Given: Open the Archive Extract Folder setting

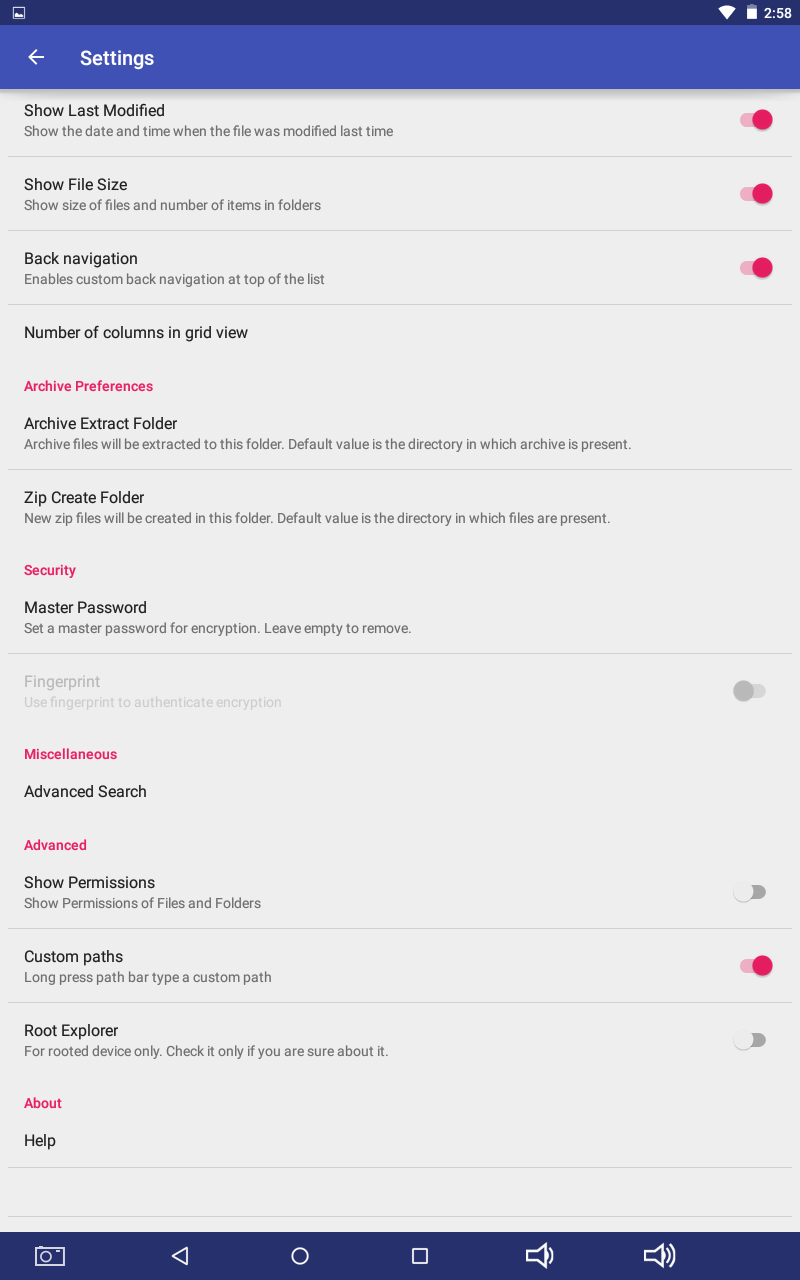Looking at the screenshot, I should click(x=100, y=433).
